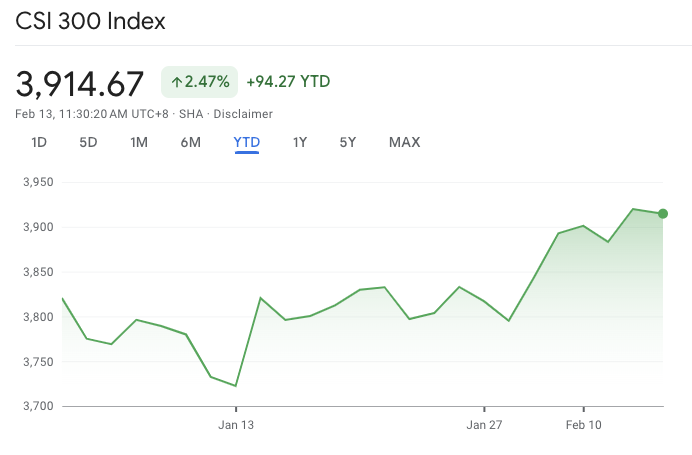Click the Jan 13 date label
The width and height of the screenshot is (692, 455).
click(236, 424)
